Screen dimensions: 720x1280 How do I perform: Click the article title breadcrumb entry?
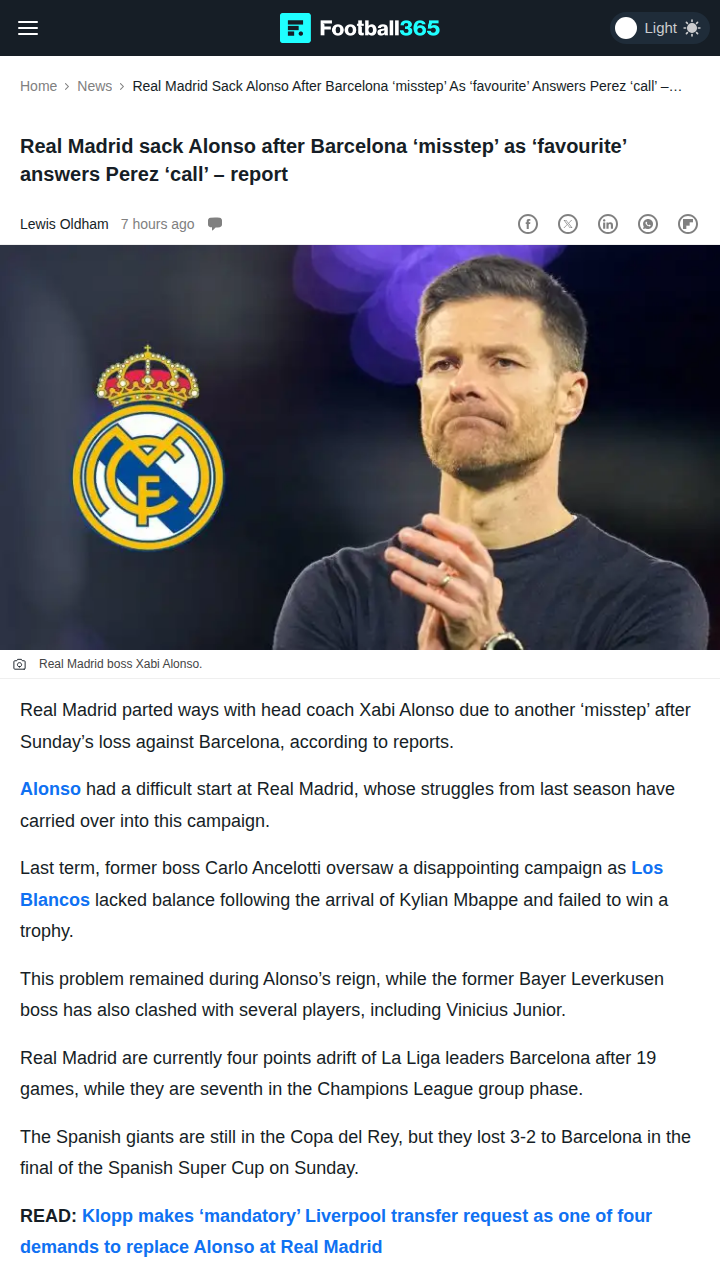[407, 86]
